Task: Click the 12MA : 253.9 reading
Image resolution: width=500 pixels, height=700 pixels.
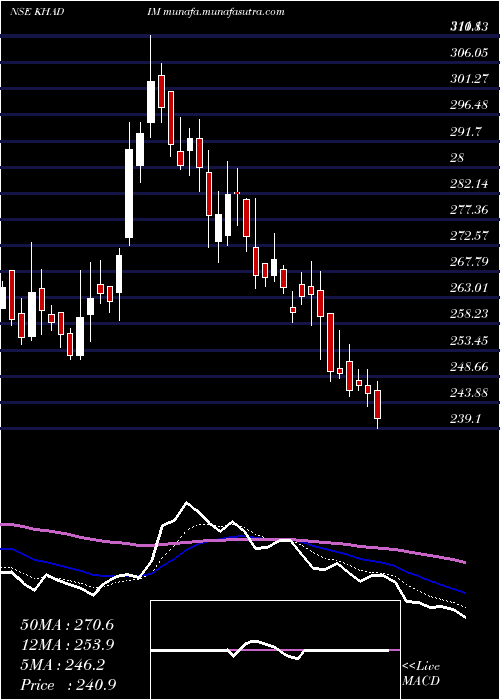Action: (67, 645)
